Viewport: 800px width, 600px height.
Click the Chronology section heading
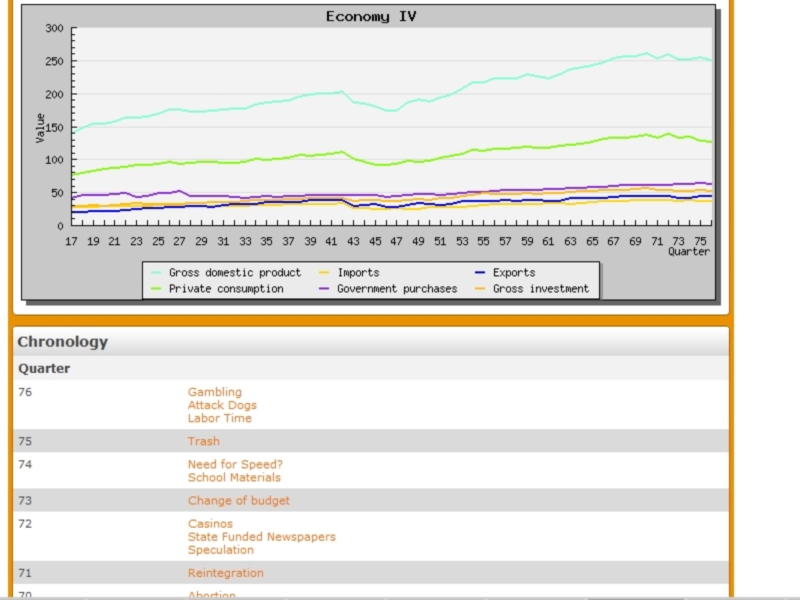[63, 341]
